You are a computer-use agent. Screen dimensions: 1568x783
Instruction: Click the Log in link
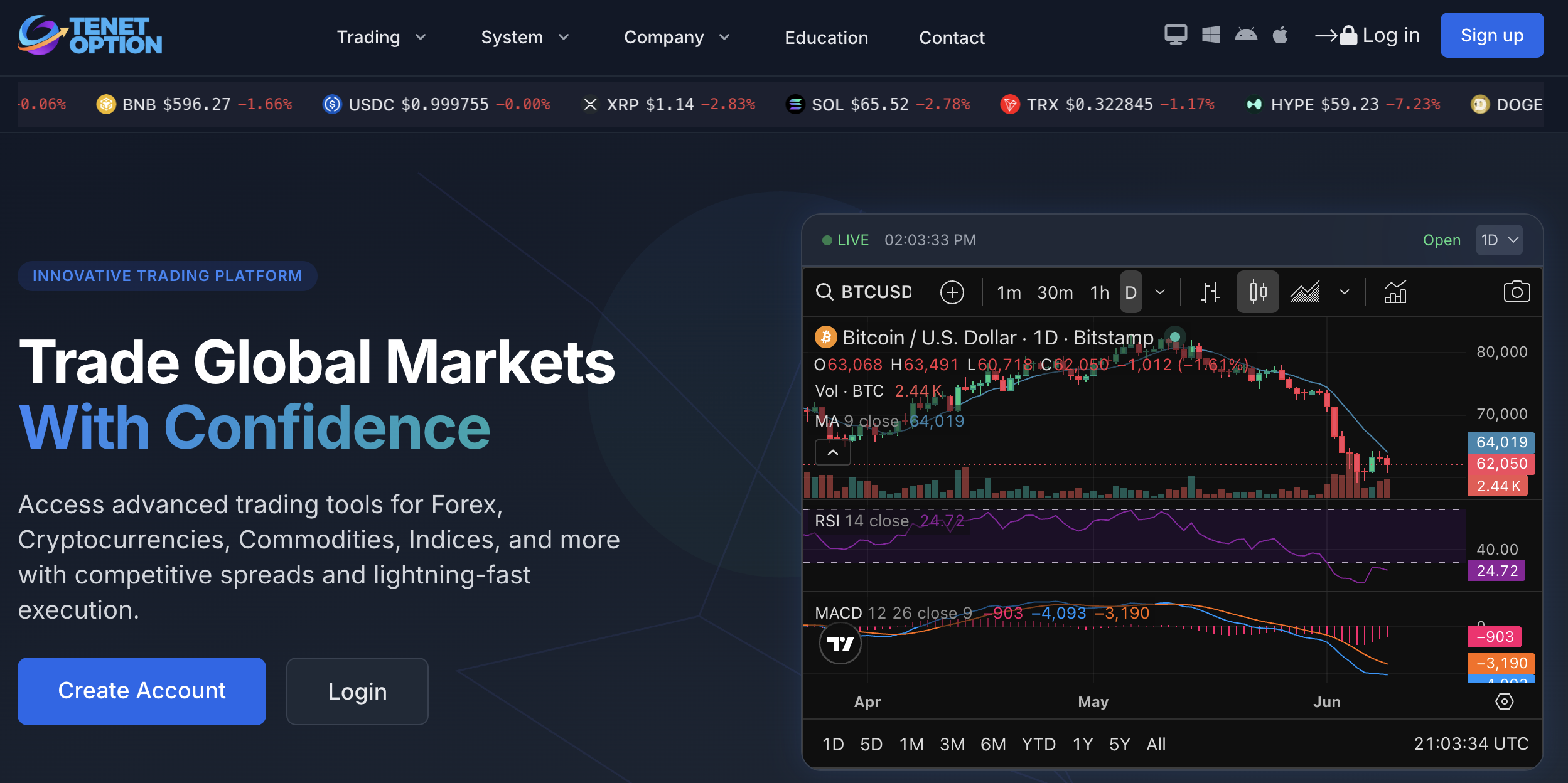click(1368, 35)
